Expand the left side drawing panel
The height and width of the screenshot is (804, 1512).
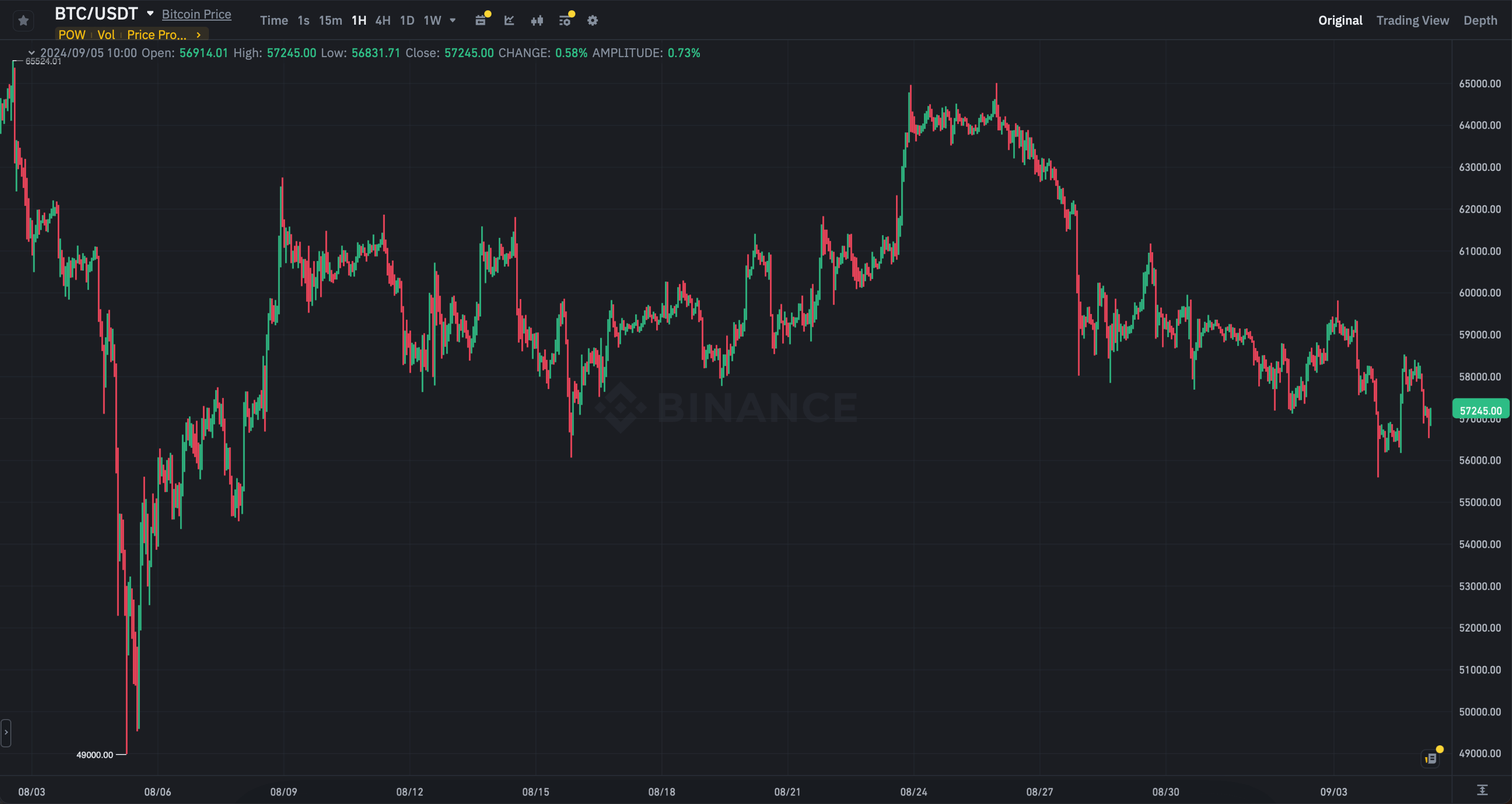6,732
